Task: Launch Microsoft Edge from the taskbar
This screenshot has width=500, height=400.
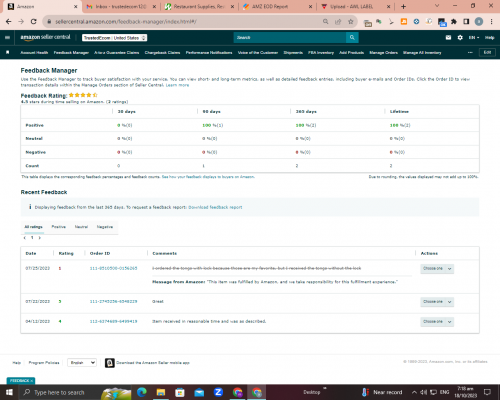Action: [142, 392]
